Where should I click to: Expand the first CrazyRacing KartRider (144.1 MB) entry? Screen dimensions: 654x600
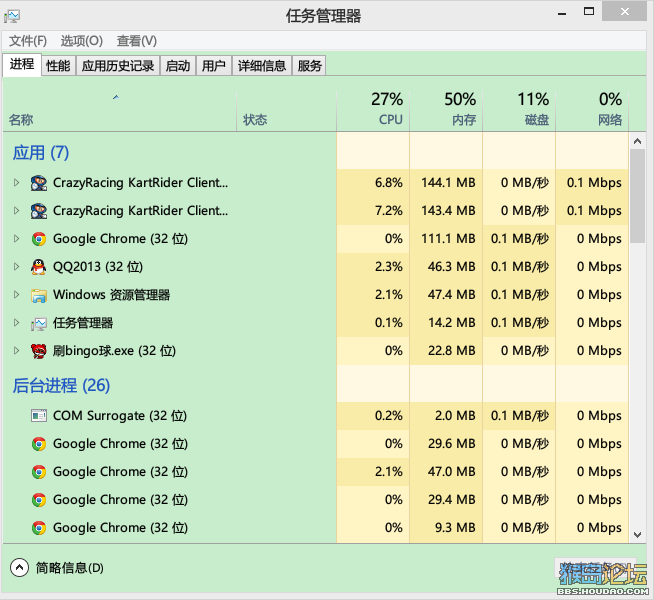(x=16, y=183)
